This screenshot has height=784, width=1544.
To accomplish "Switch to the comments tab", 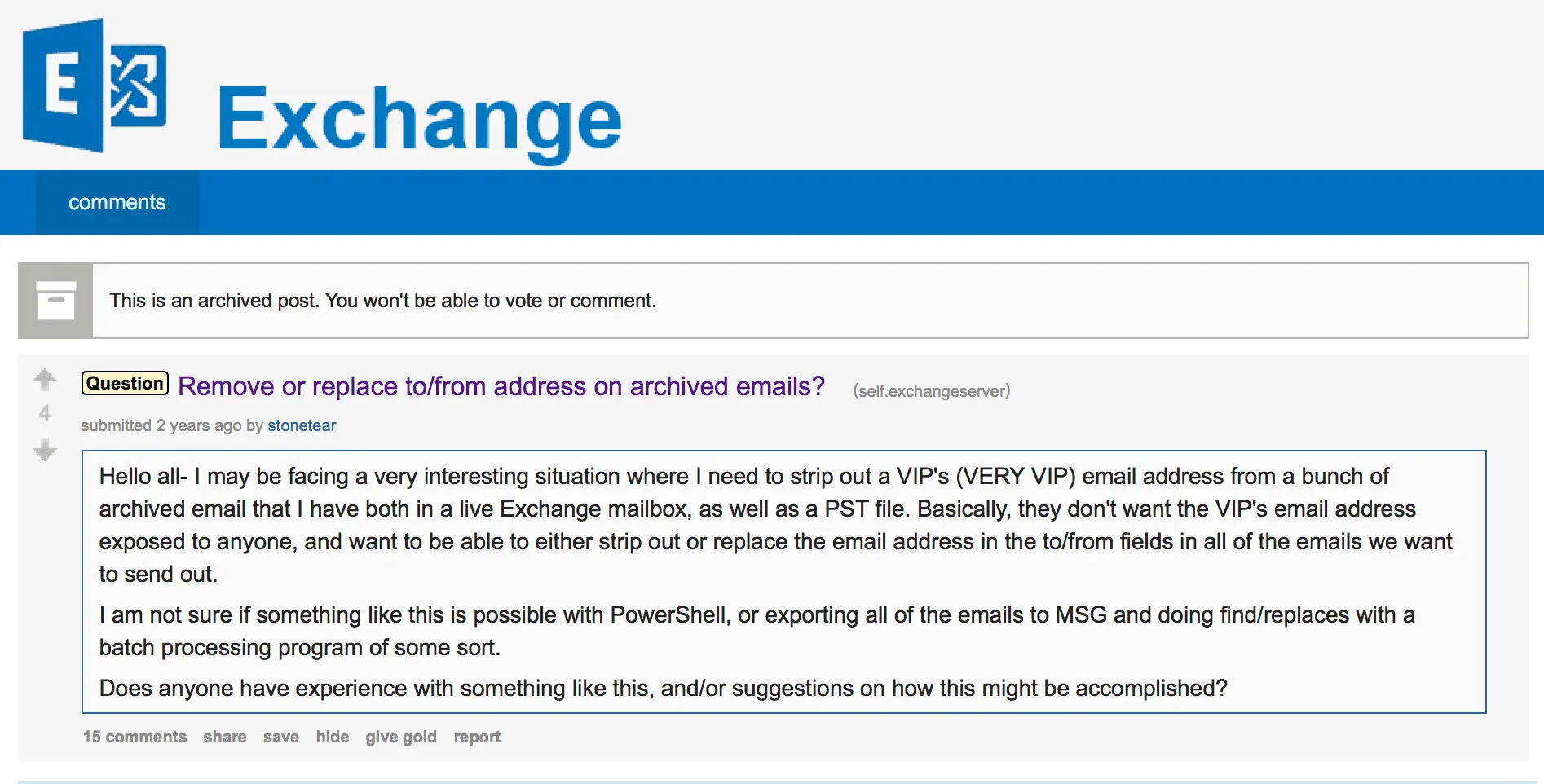I will tap(117, 202).
